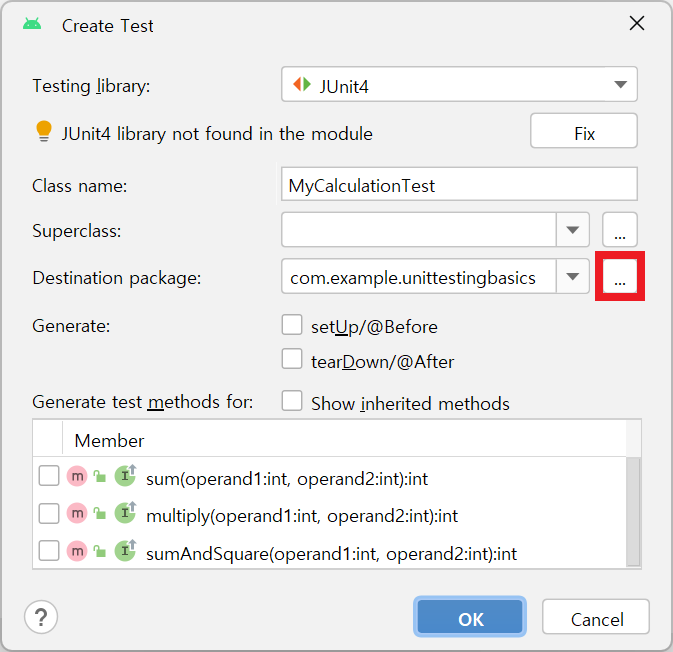This screenshot has height=652, width=673.
Task: Check the sumAndSquare method checkbox
Action: pos(49,551)
